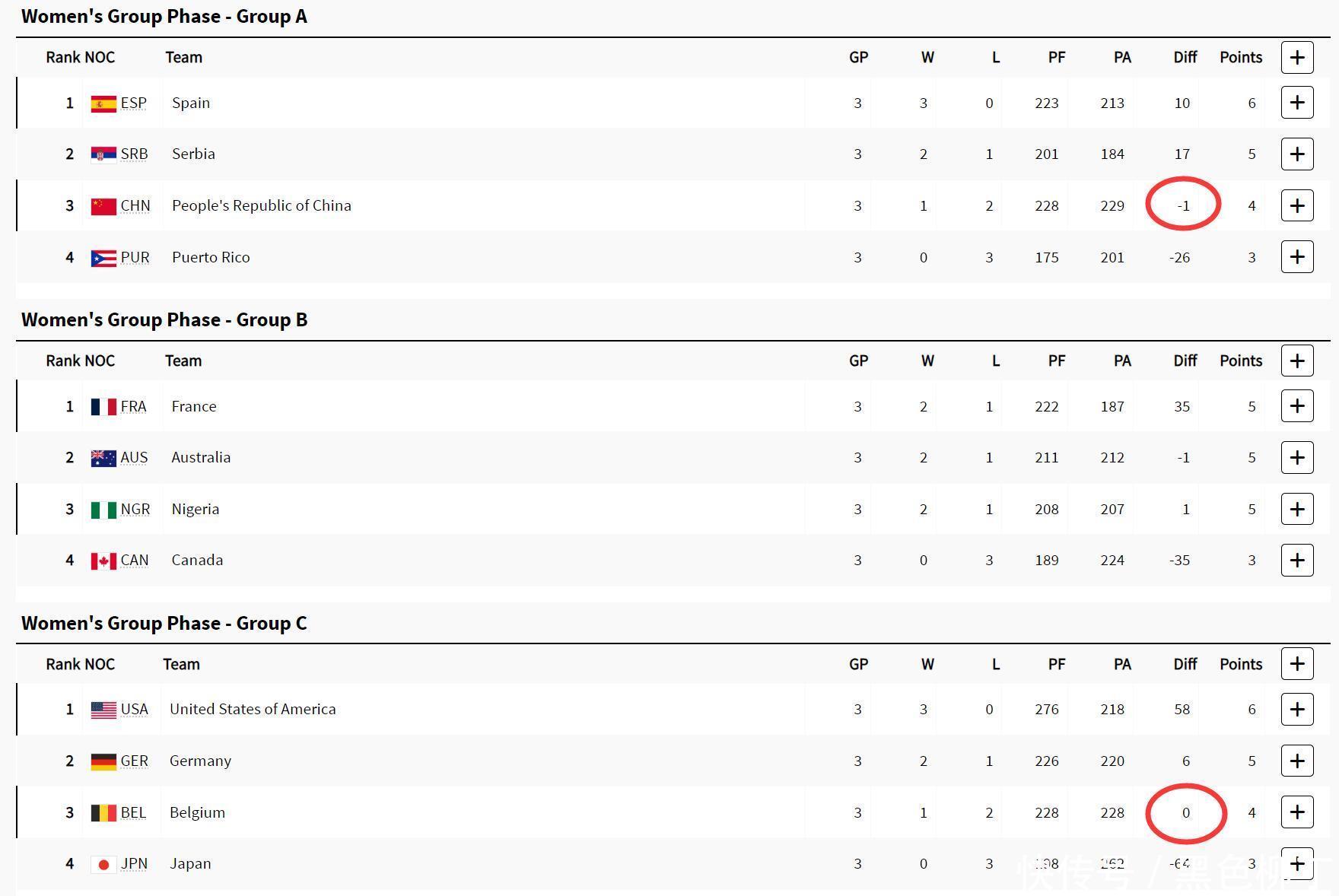The width and height of the screenshot is (1339, 896).
Task: Expand People's Republic of China row
Action: pyautogui.click(x=1297, y=205)
